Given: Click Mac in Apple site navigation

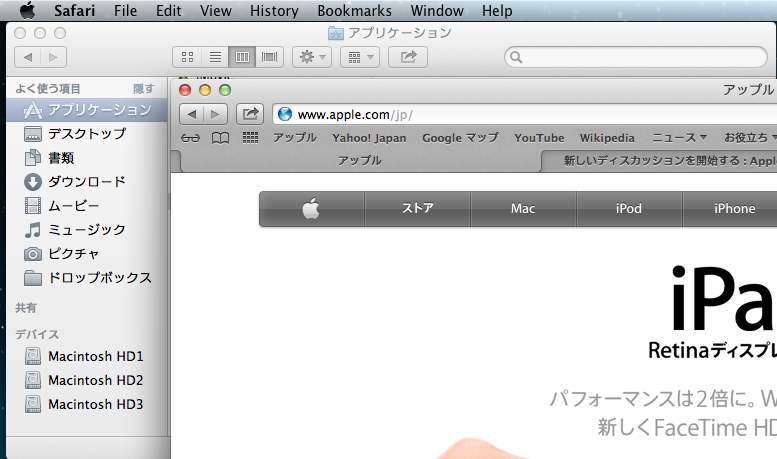Looking at the screenshot, I should [523, 209].
